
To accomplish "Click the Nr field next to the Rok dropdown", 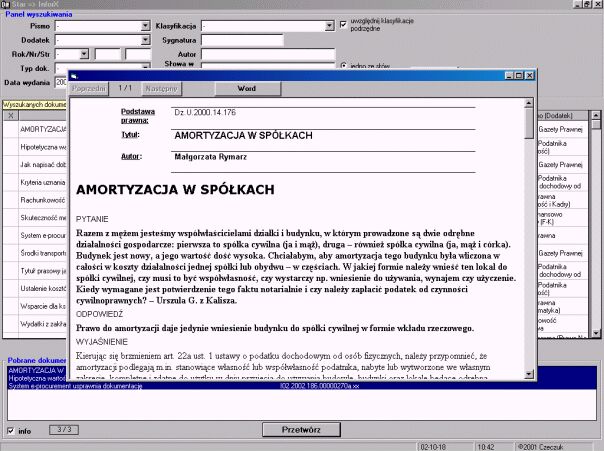I will 108,54.
